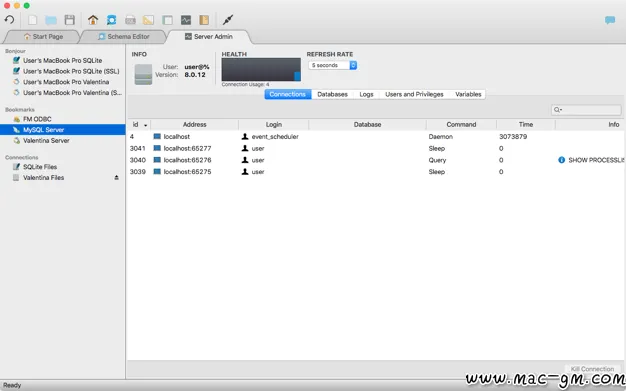This screenshot has height=391, width=626.
Task: Select the FM ODBC bookmark
Action: click(x=37, y=119)
